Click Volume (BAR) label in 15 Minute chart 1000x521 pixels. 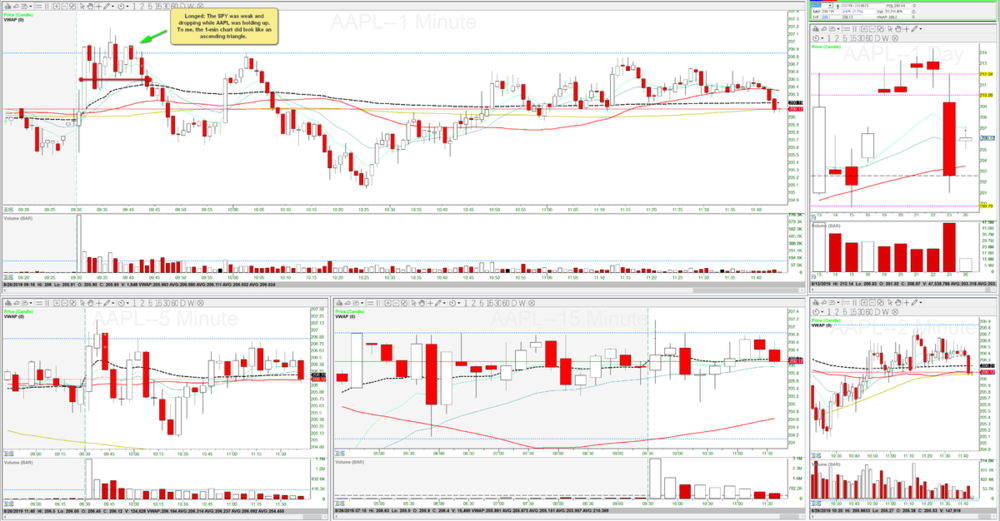click(x=352, y=462)
